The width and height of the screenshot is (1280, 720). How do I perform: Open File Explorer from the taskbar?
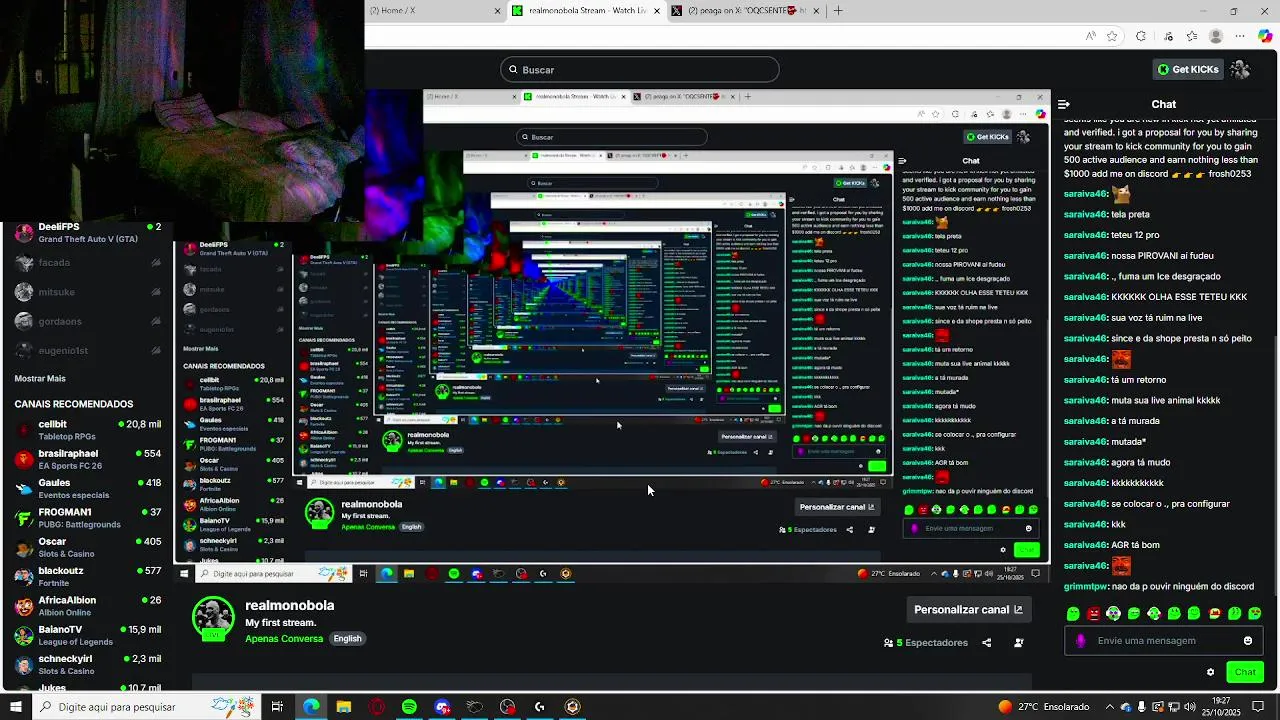pos(344,707)
